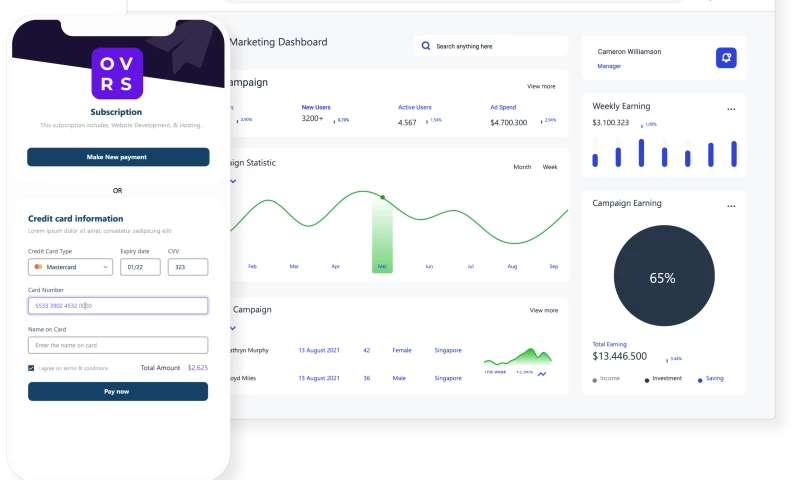This screenshot has height=480, width=800.
Task: Click Male in Floyd Miles row
Action: click(x=399, y=378)
